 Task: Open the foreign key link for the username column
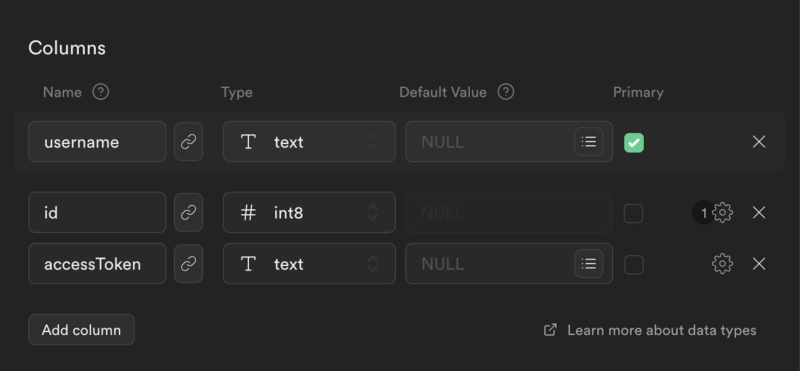(x=188, y=141)
